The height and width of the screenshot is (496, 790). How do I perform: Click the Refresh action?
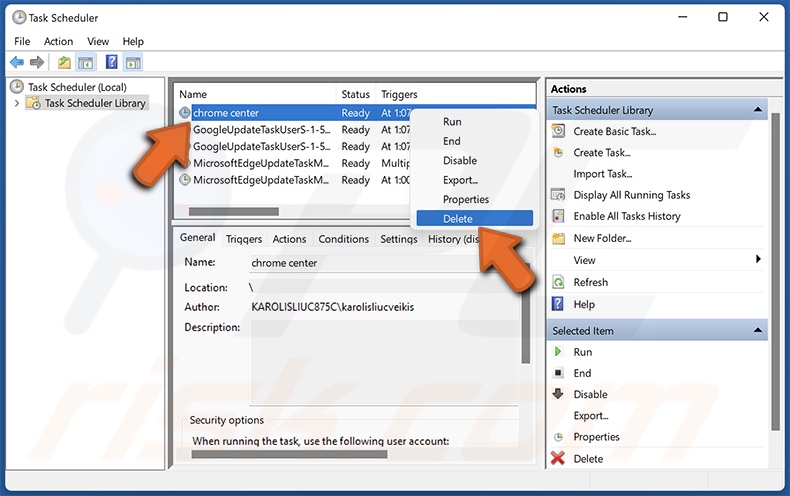click(590, 282)
